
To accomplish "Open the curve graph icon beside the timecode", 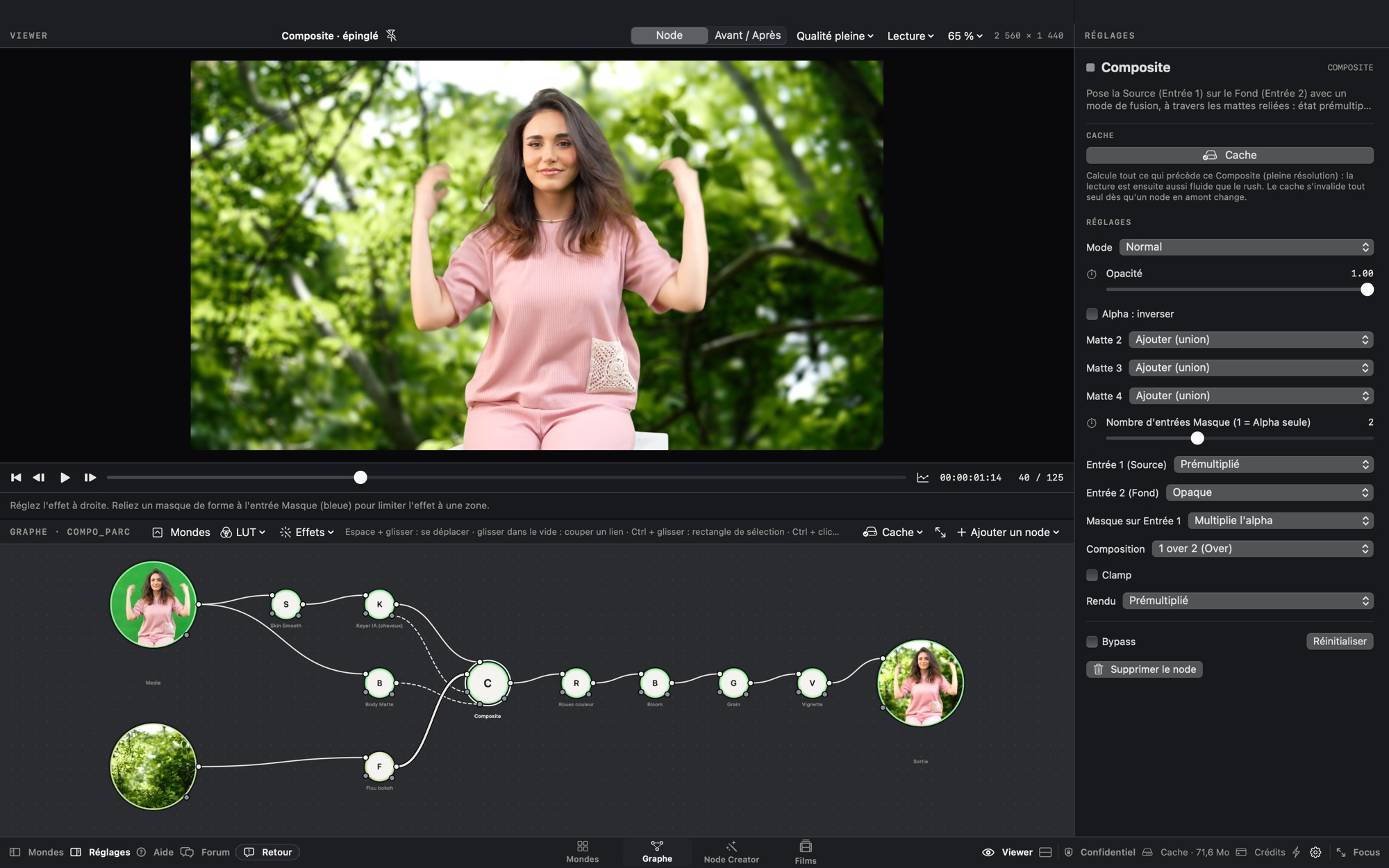I will coord(922,478).
